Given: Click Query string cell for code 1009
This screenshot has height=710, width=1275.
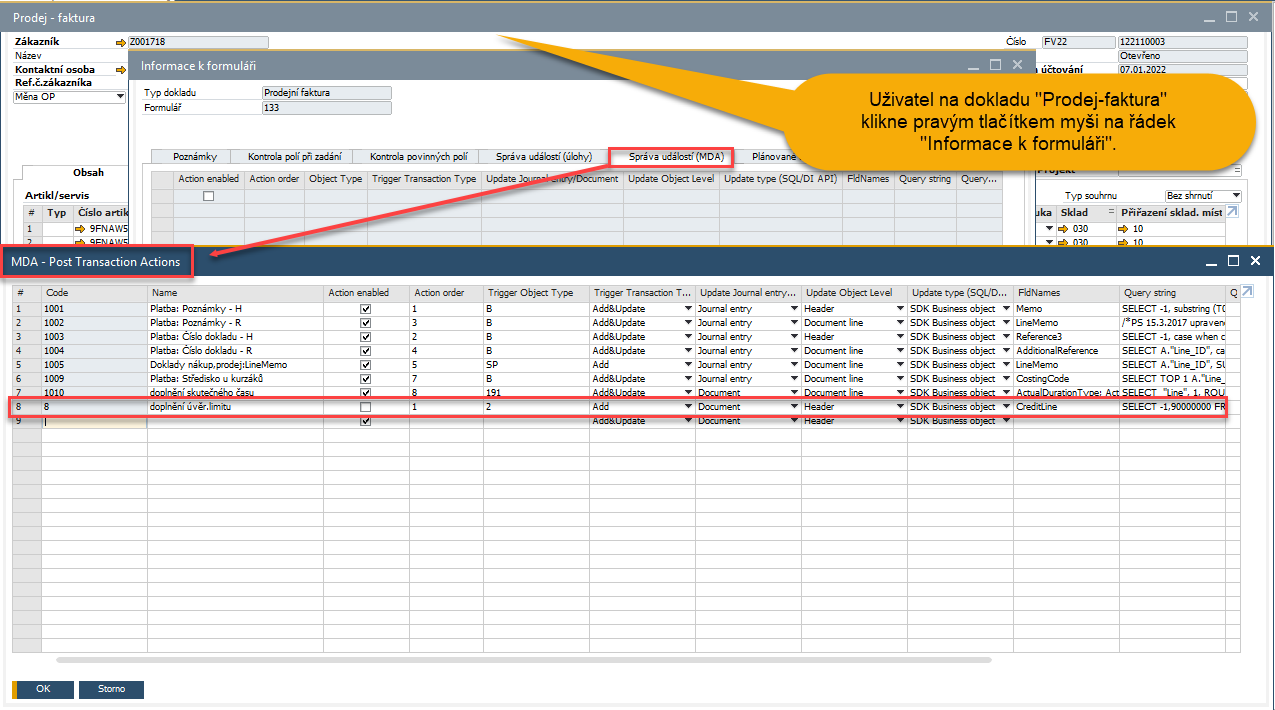Looking at the screenshot, I should tap(1173, 379).
